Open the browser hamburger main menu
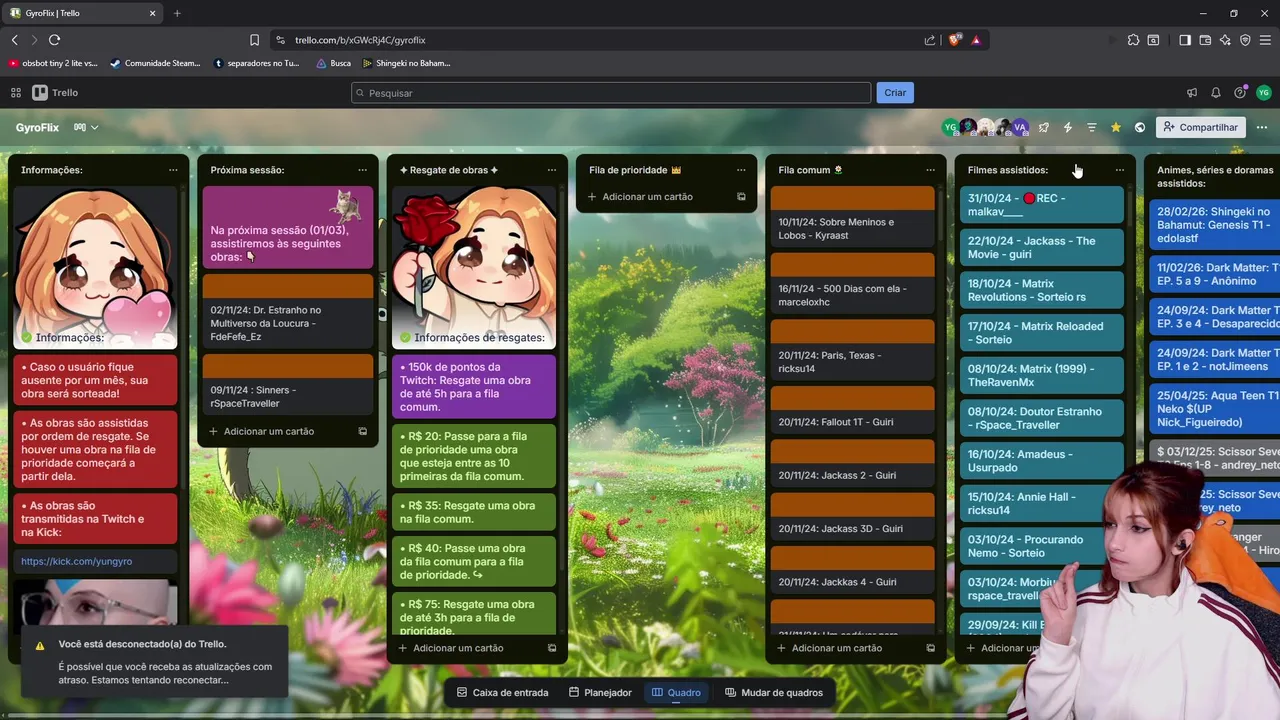The width and height of the screenshot is (1280, 720). point(1266,40)
